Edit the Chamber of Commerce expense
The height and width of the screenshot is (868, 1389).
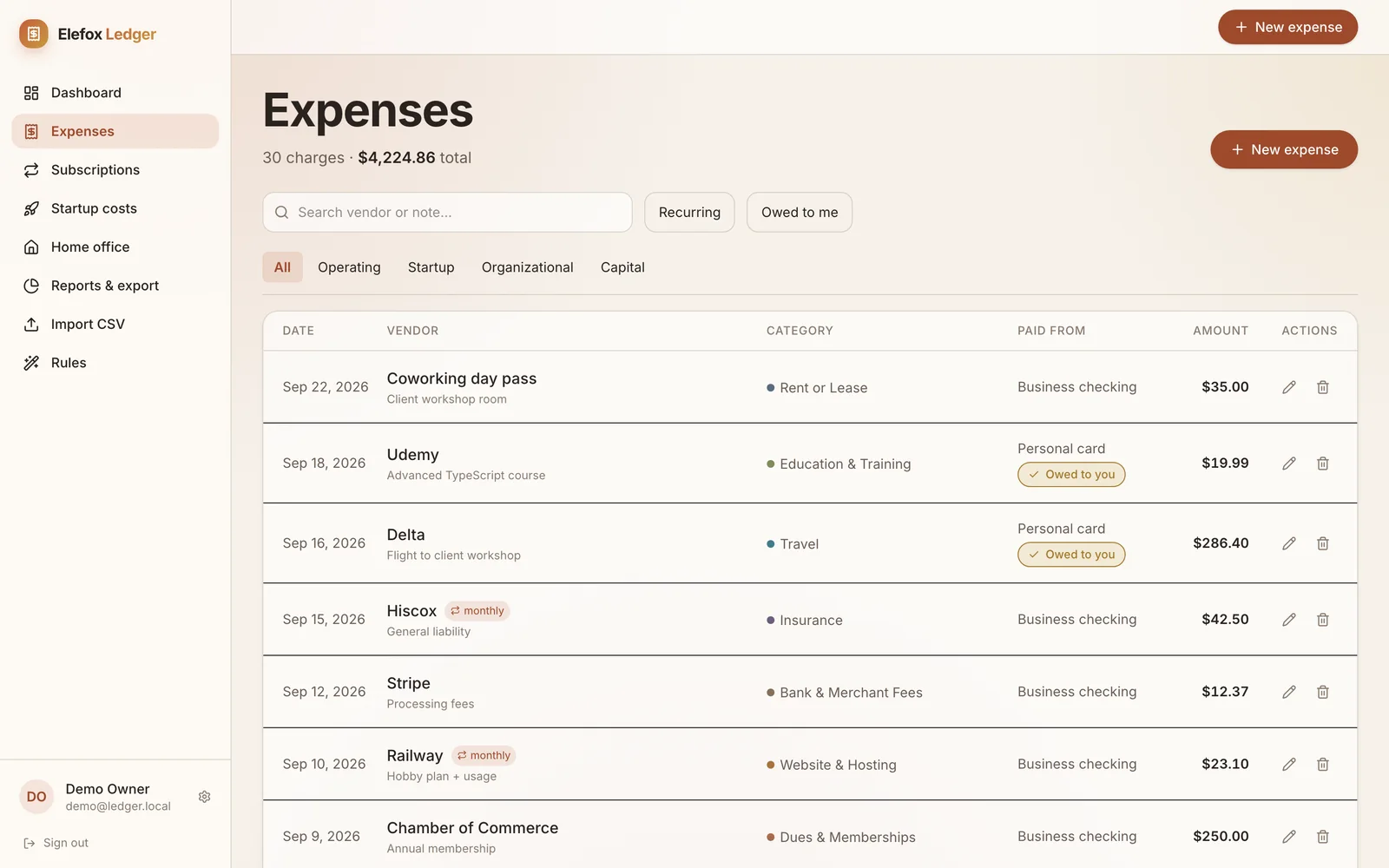coord(1289,837)
